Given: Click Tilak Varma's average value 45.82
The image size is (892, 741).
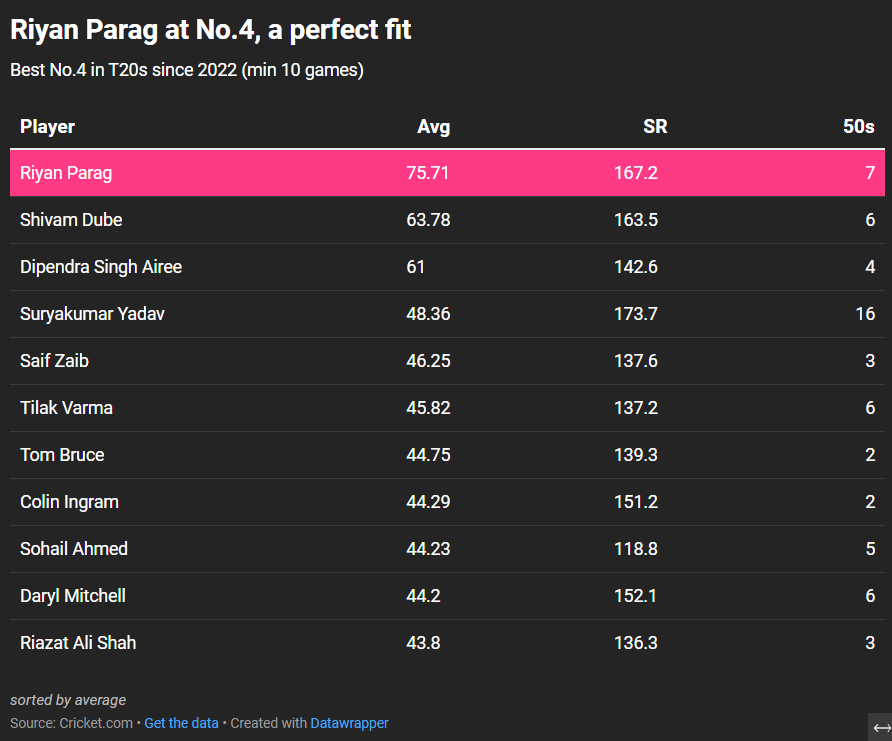Looking at the screenshot, I should [x=428, y=408].
